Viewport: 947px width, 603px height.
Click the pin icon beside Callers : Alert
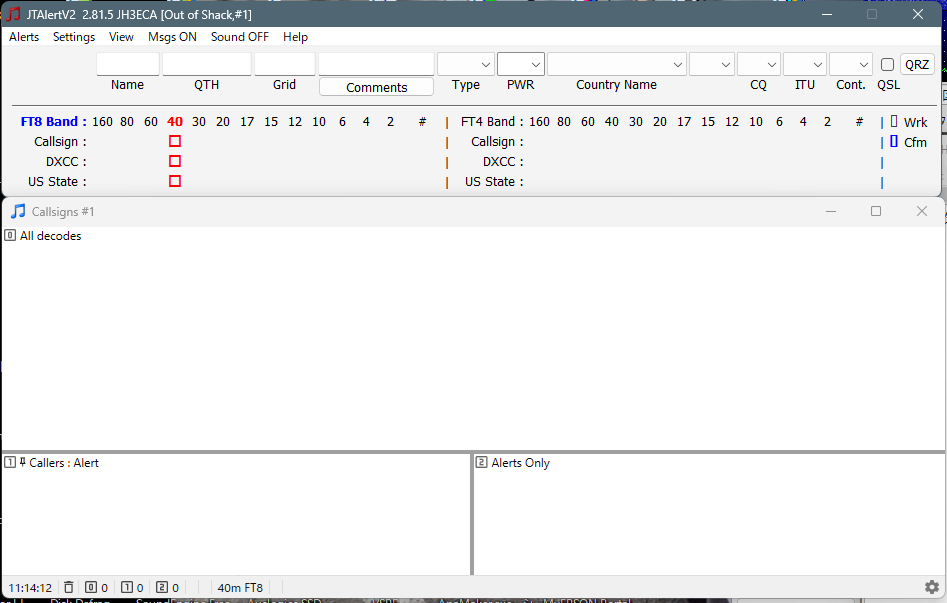(22, 463)
